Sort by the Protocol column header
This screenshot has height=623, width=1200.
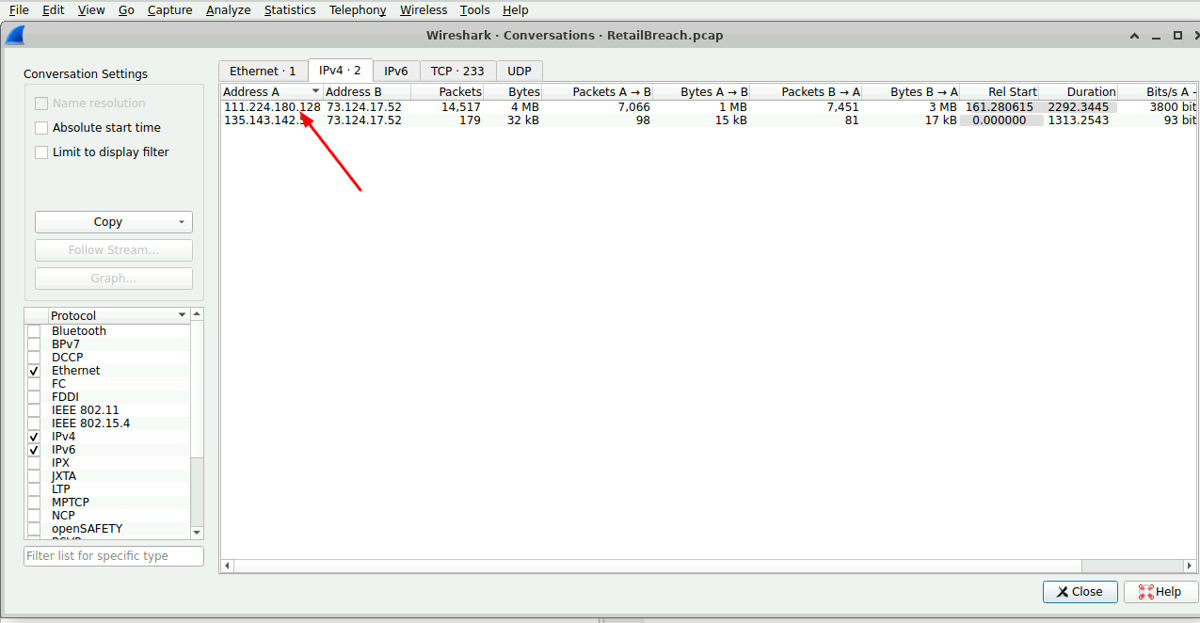(x=118, y=315)
